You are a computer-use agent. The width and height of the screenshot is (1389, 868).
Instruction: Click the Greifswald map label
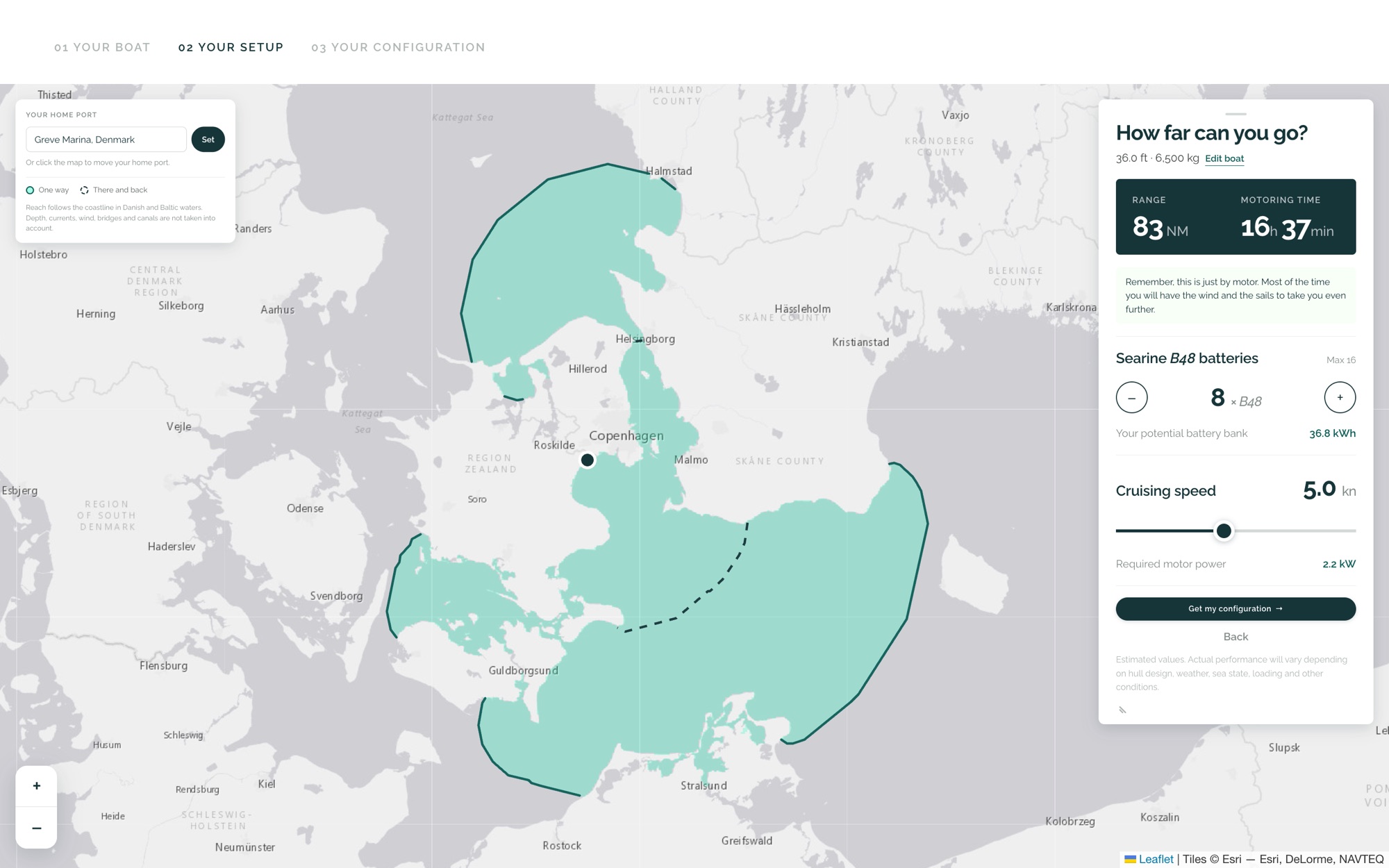747,841
